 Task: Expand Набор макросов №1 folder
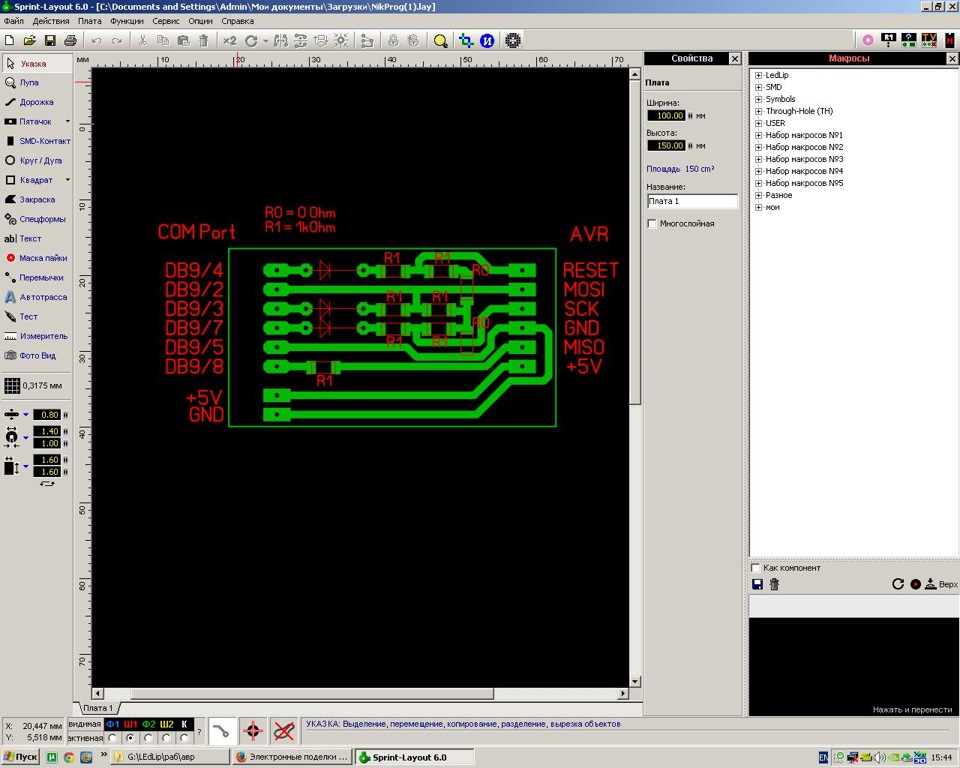click(x=759, y=135)
